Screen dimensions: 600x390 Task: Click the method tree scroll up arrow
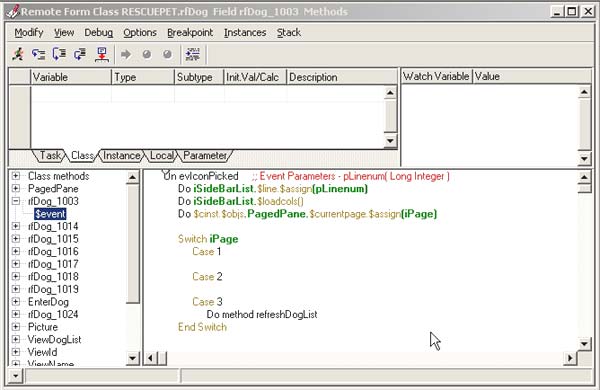click(x=132, y=177)
